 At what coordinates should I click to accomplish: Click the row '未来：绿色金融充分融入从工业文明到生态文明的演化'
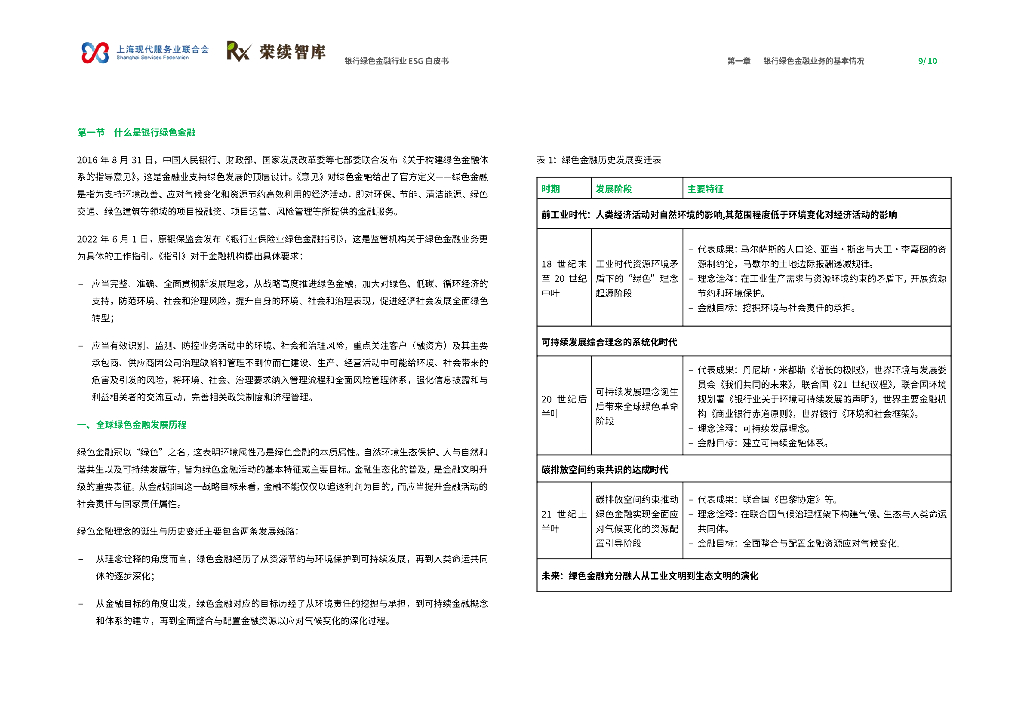point(744,576)
